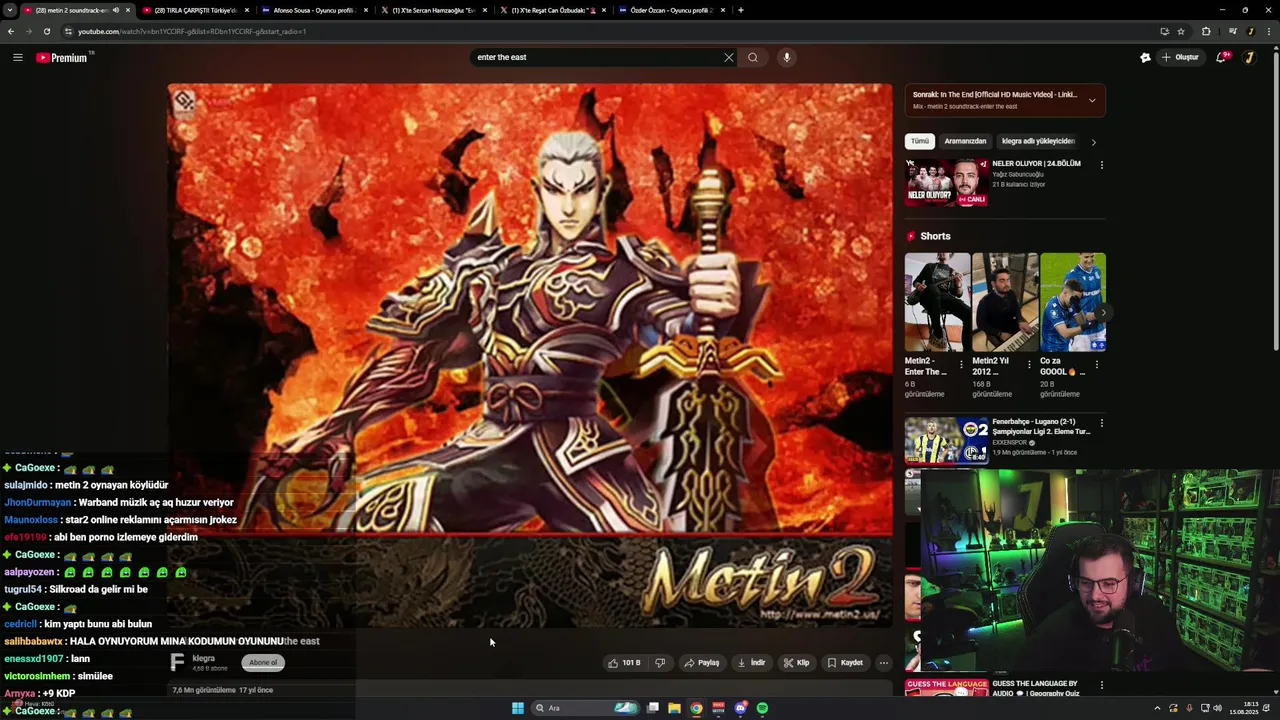Open browser extensions puzzle icon

(1206, 31)
